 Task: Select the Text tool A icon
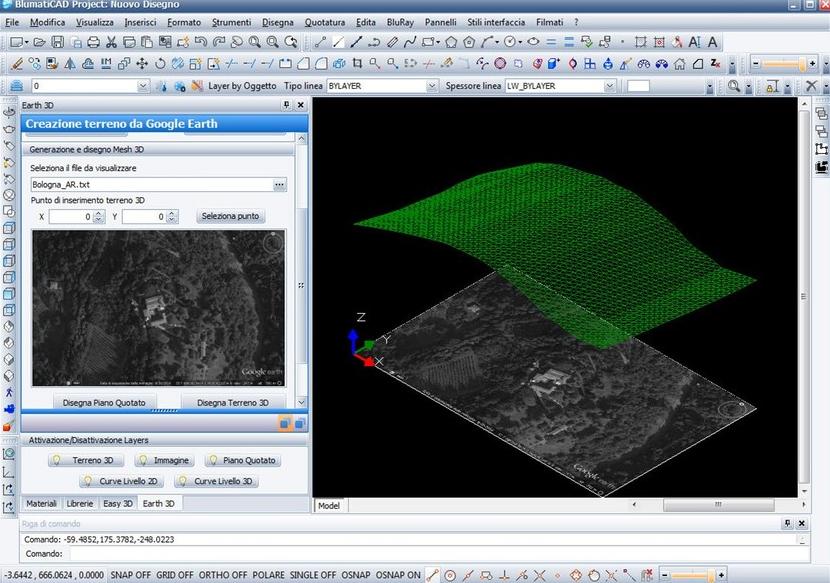(711, 42)
